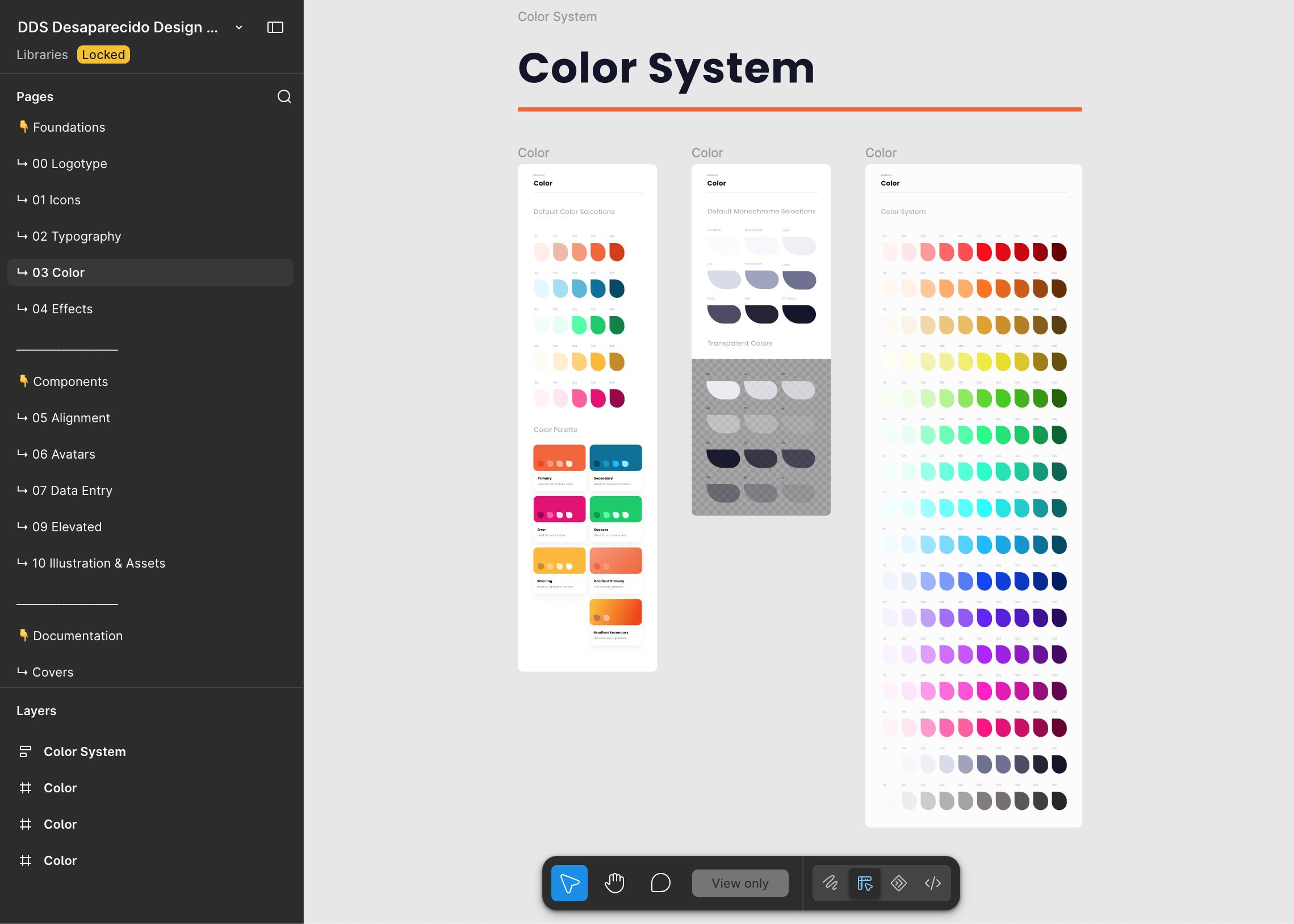Click the Layers panel heading
1294x924 pixels.
36,711
